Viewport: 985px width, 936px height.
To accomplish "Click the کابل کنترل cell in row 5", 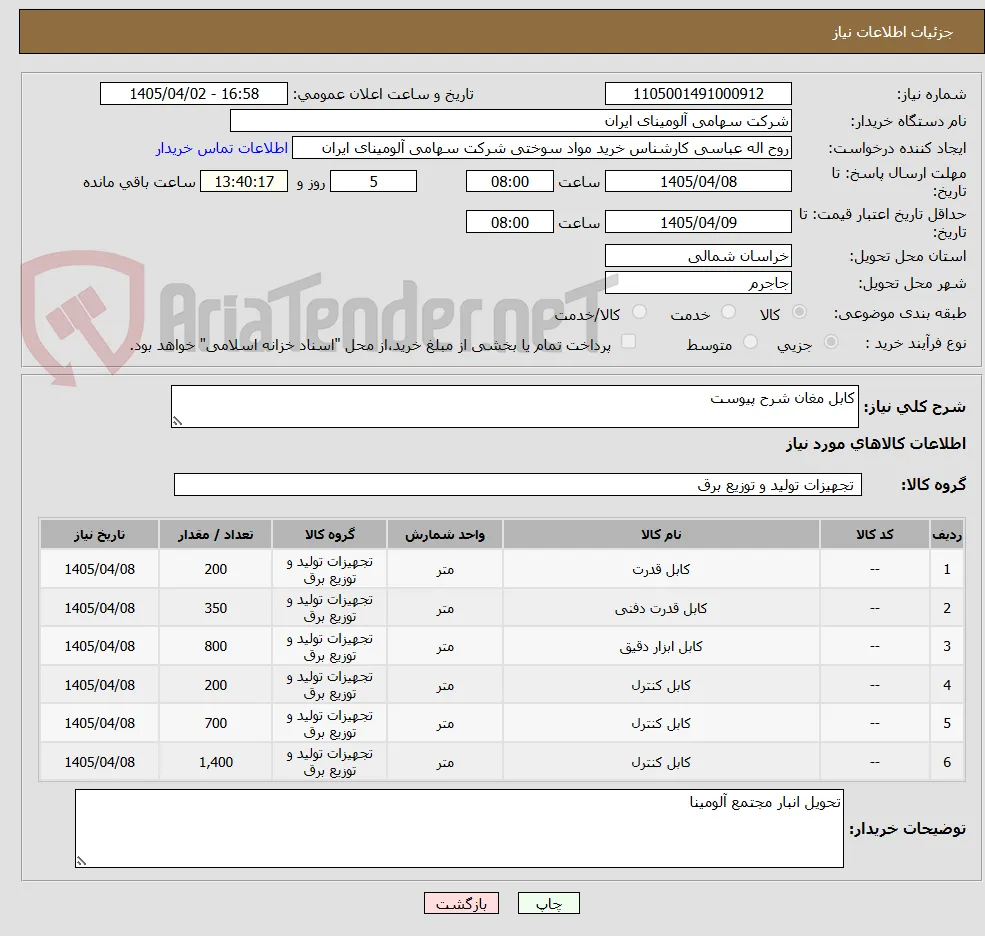I will pyautogui.click(x=661, y=724).
